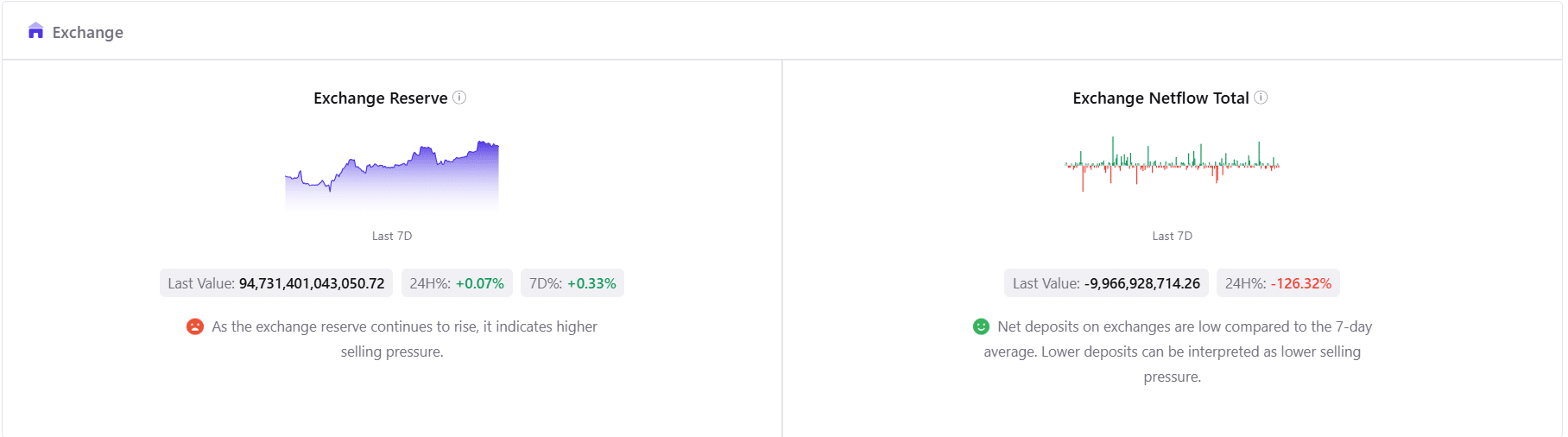Click the Netflow 24H% -126.32% badge
This screenshot has width=1568, height=437.
click(1278, 283)
